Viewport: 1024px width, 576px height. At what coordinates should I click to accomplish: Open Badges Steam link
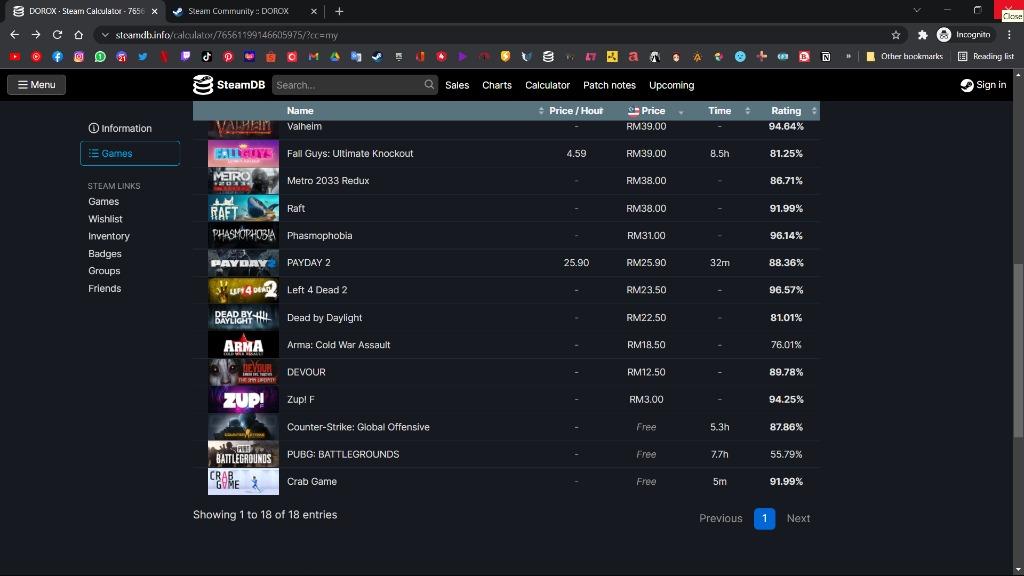[104, 253]
